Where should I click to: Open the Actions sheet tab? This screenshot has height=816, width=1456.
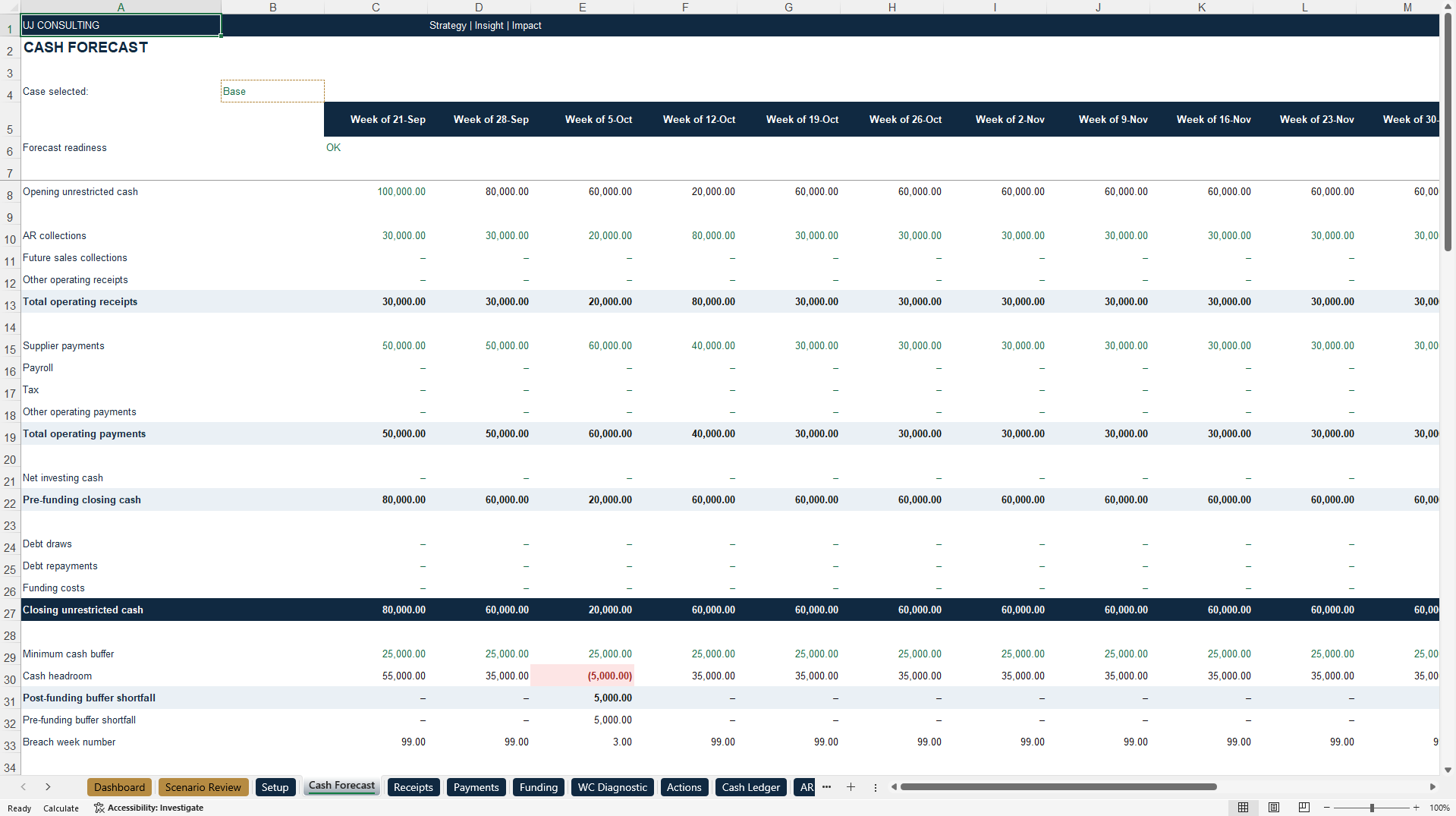[x=684, y=787]
